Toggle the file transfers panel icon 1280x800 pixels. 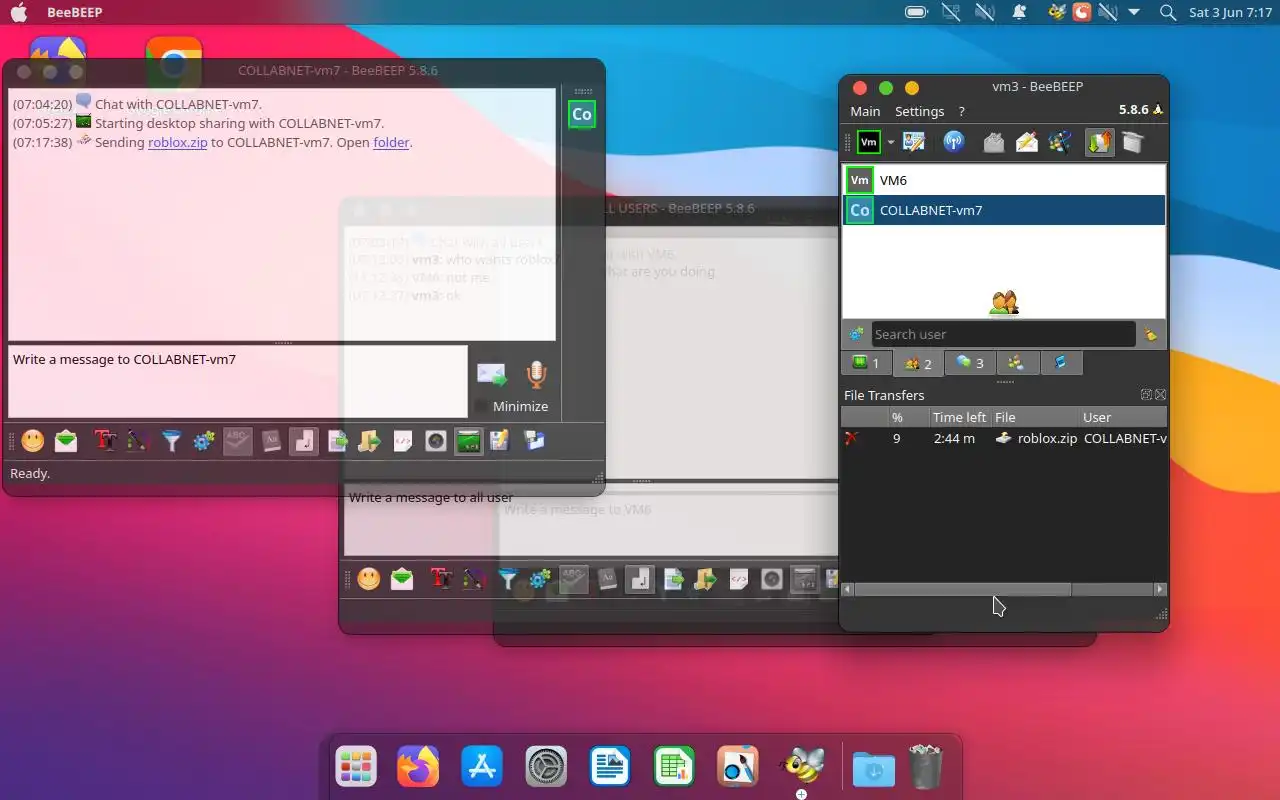[1099, 142]
